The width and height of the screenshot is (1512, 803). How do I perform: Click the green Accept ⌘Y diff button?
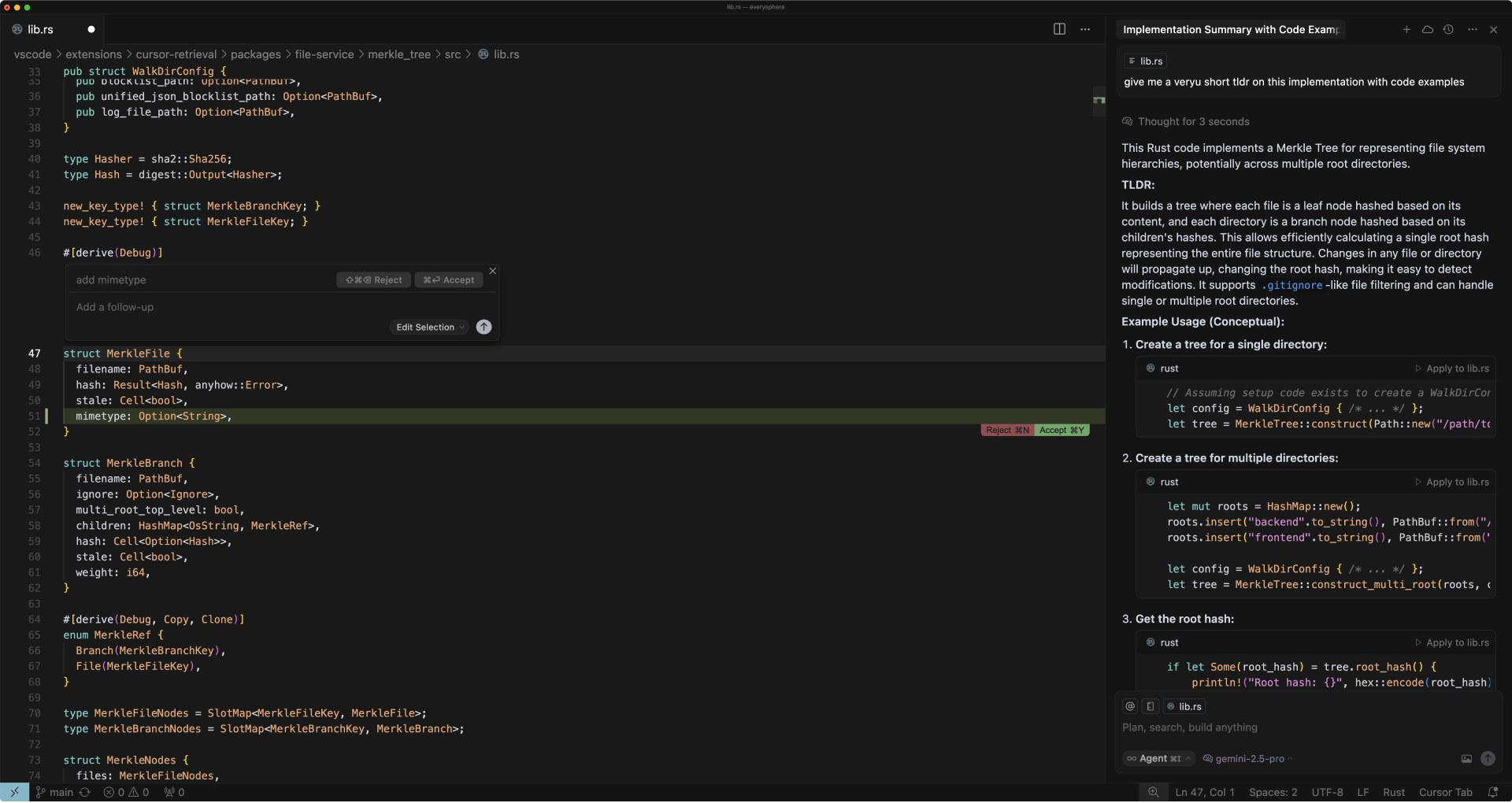tap(1062, 431)
